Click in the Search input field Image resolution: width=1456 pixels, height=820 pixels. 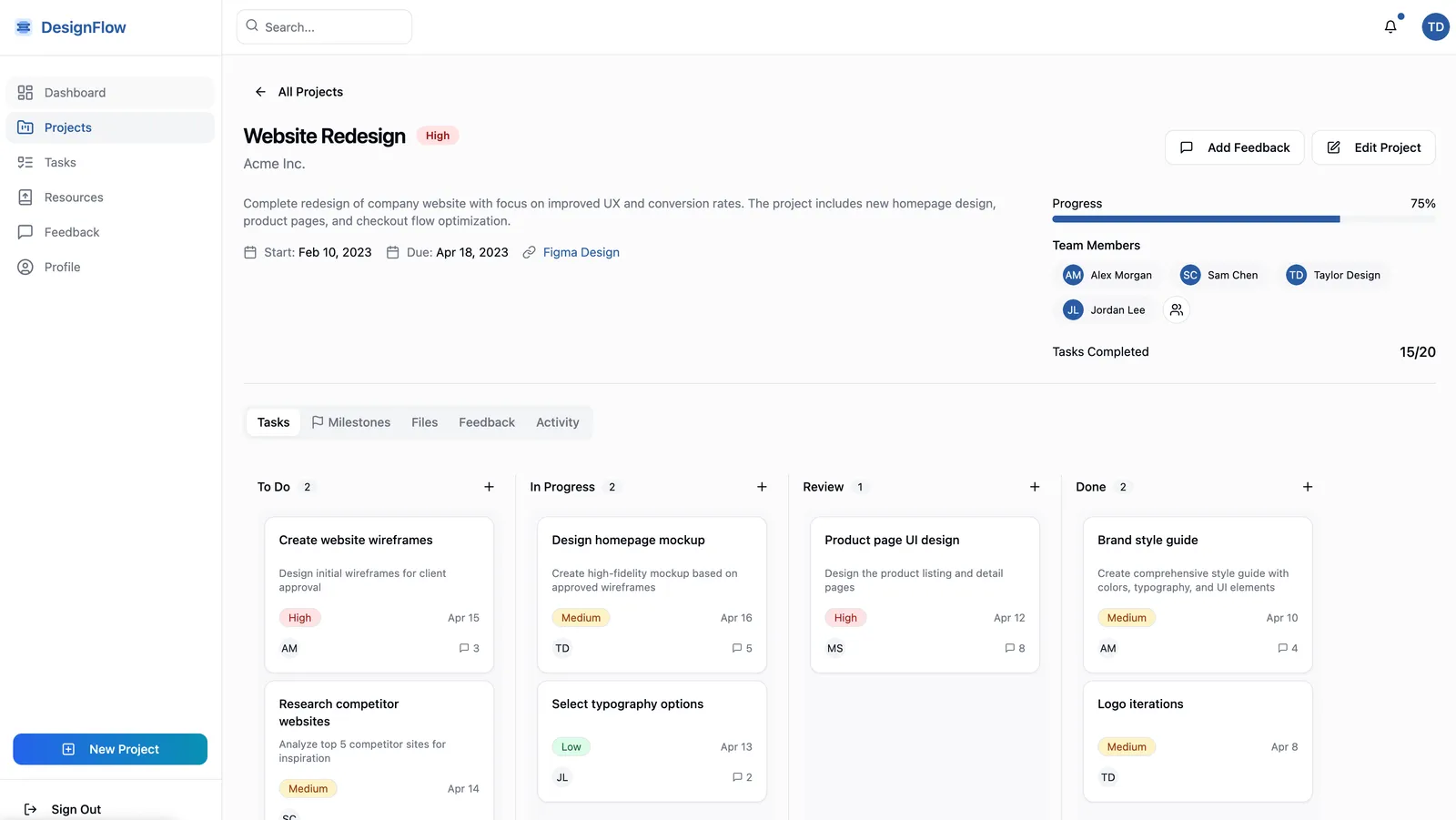(x=324, y=26)
